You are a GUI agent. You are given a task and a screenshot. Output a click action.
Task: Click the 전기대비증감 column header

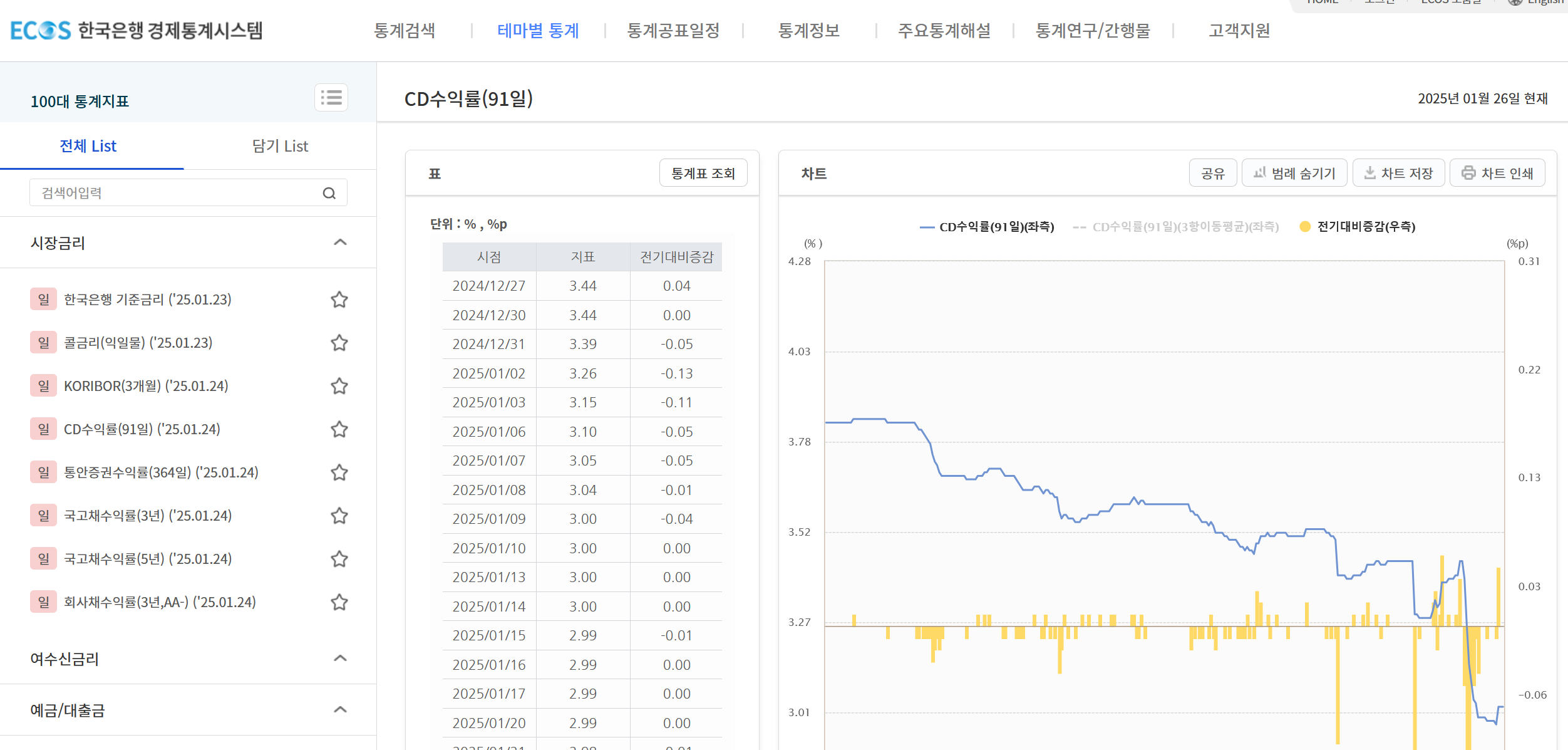point(676,257)
